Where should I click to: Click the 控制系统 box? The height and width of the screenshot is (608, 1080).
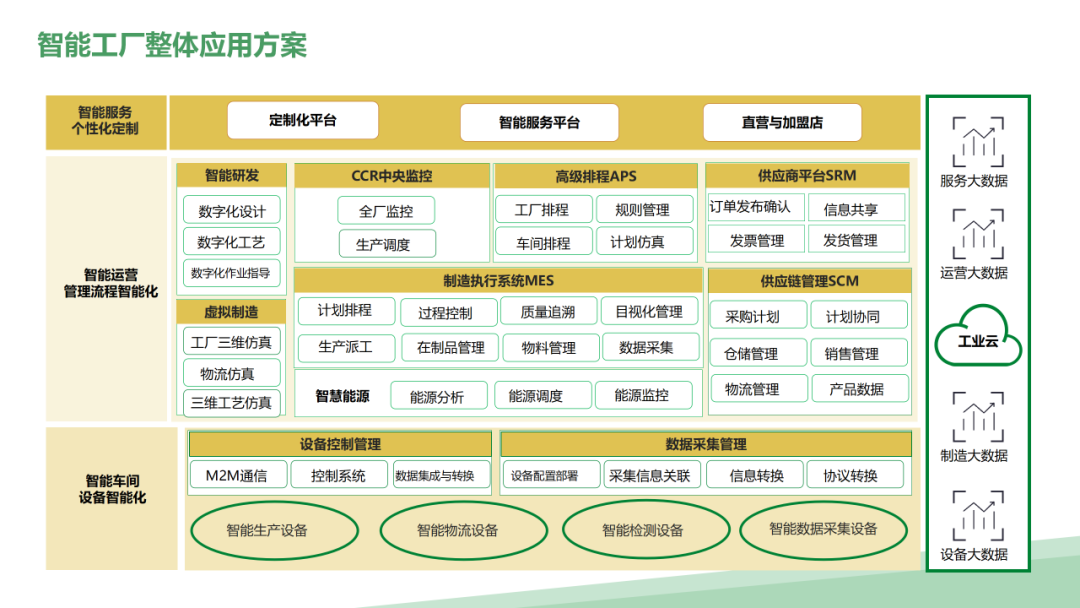click(339, 474)
